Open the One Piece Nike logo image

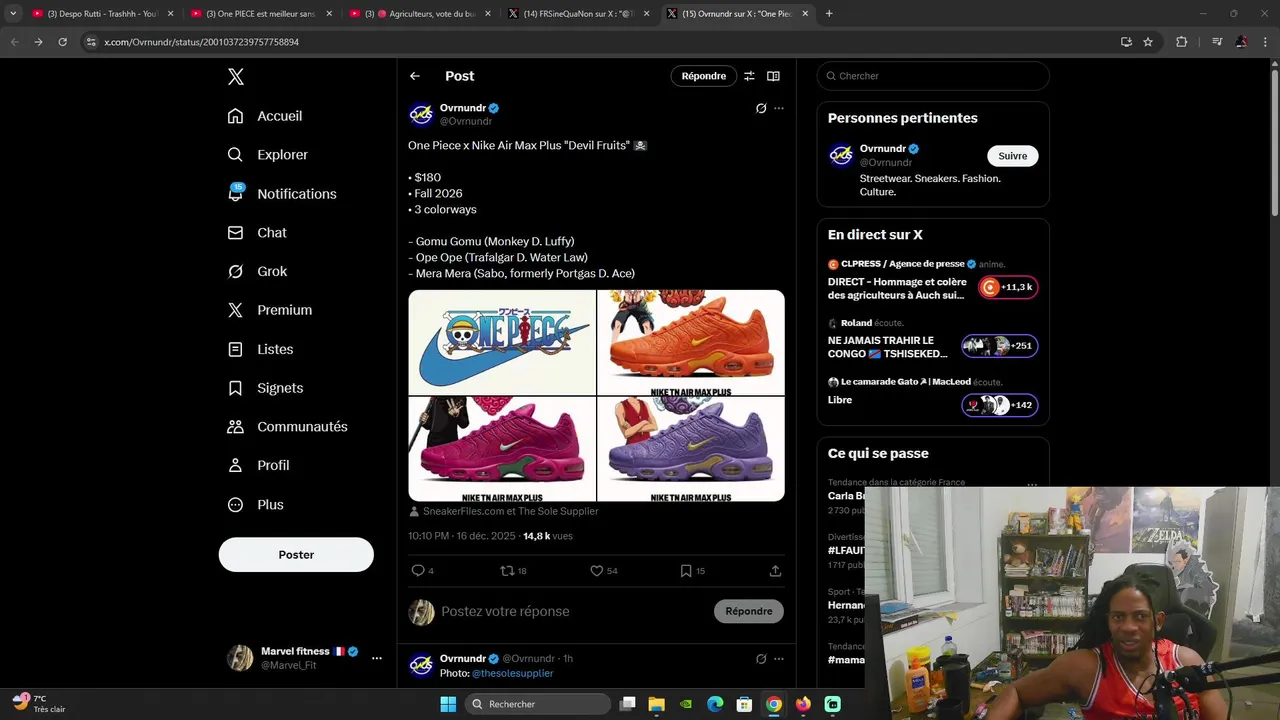click(502, 342)
